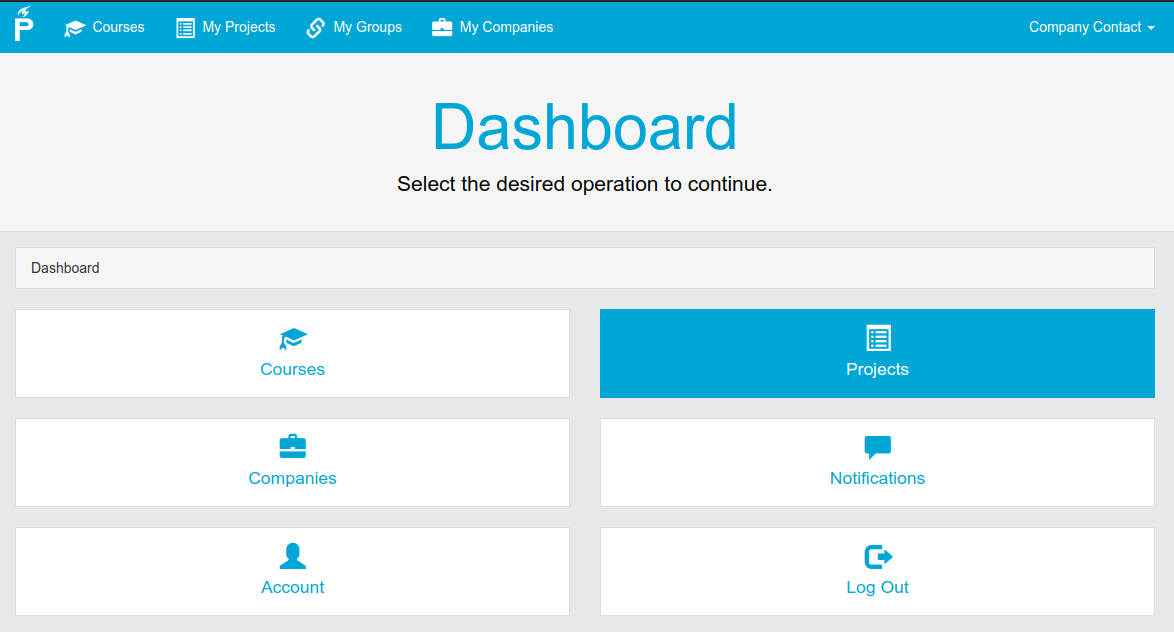Open the Account label on the dashboard tile
This screenshot has width=1174, height=632.
[x=293, y=588]
